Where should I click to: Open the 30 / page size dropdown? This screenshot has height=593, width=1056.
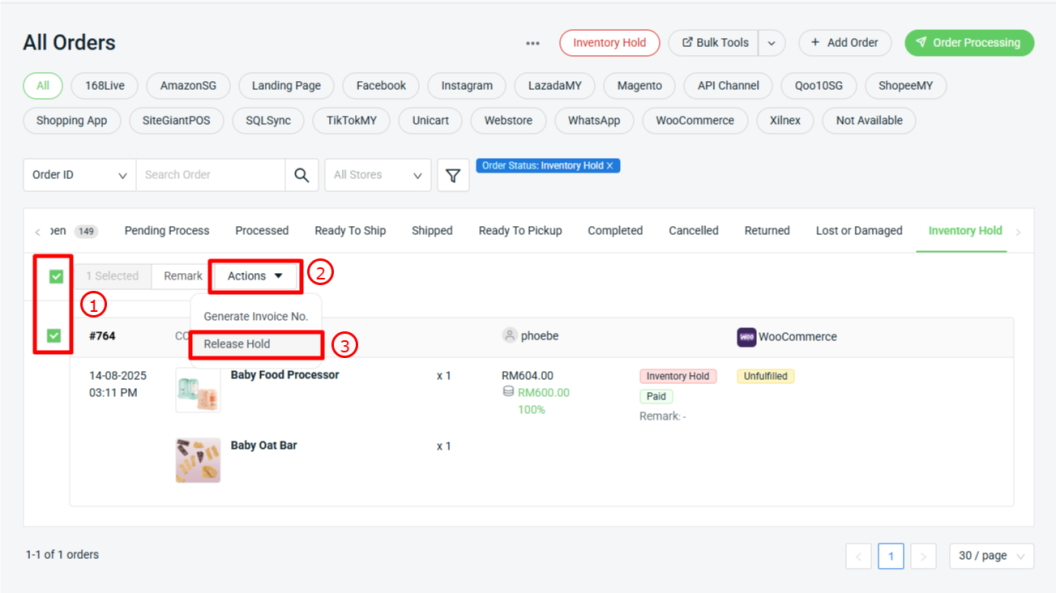pyautogui.click(x=991, y=556)
